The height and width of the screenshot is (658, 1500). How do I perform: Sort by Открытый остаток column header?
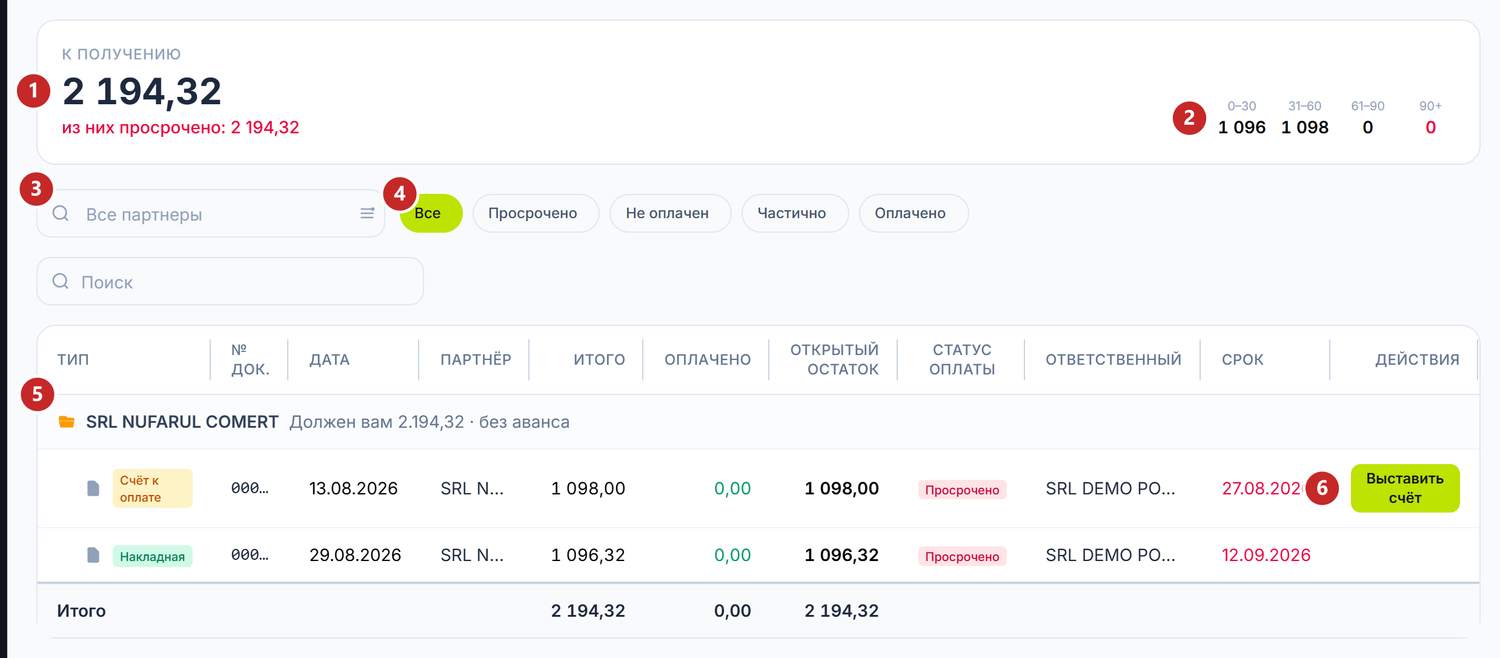coord(834,359)
